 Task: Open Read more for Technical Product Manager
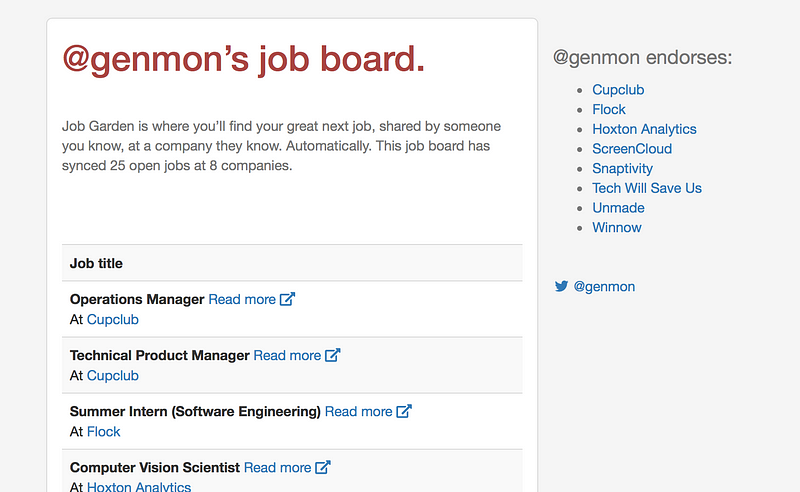point(287,355)
